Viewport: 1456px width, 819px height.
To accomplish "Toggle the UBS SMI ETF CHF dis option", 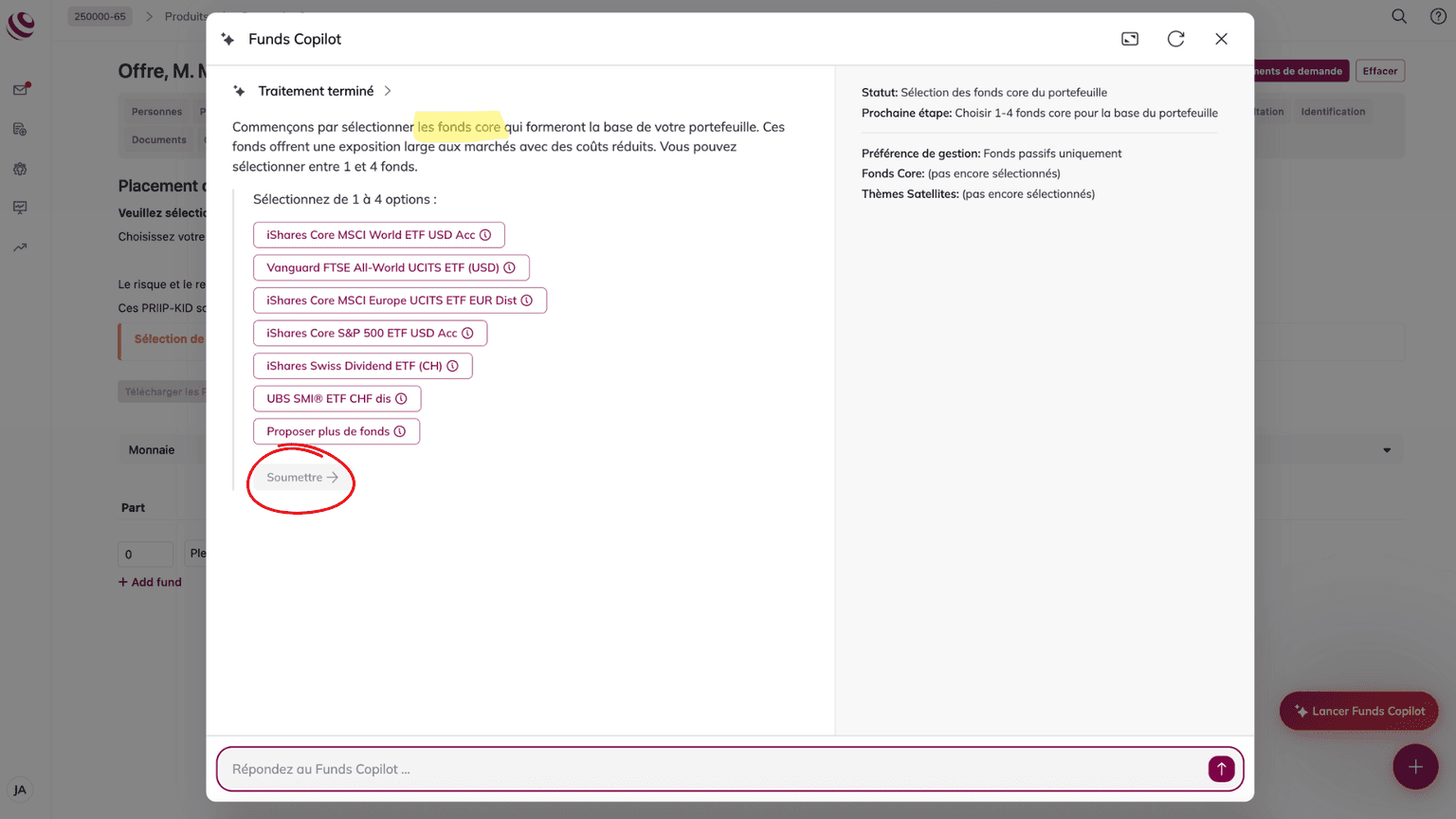I will 328,399.
